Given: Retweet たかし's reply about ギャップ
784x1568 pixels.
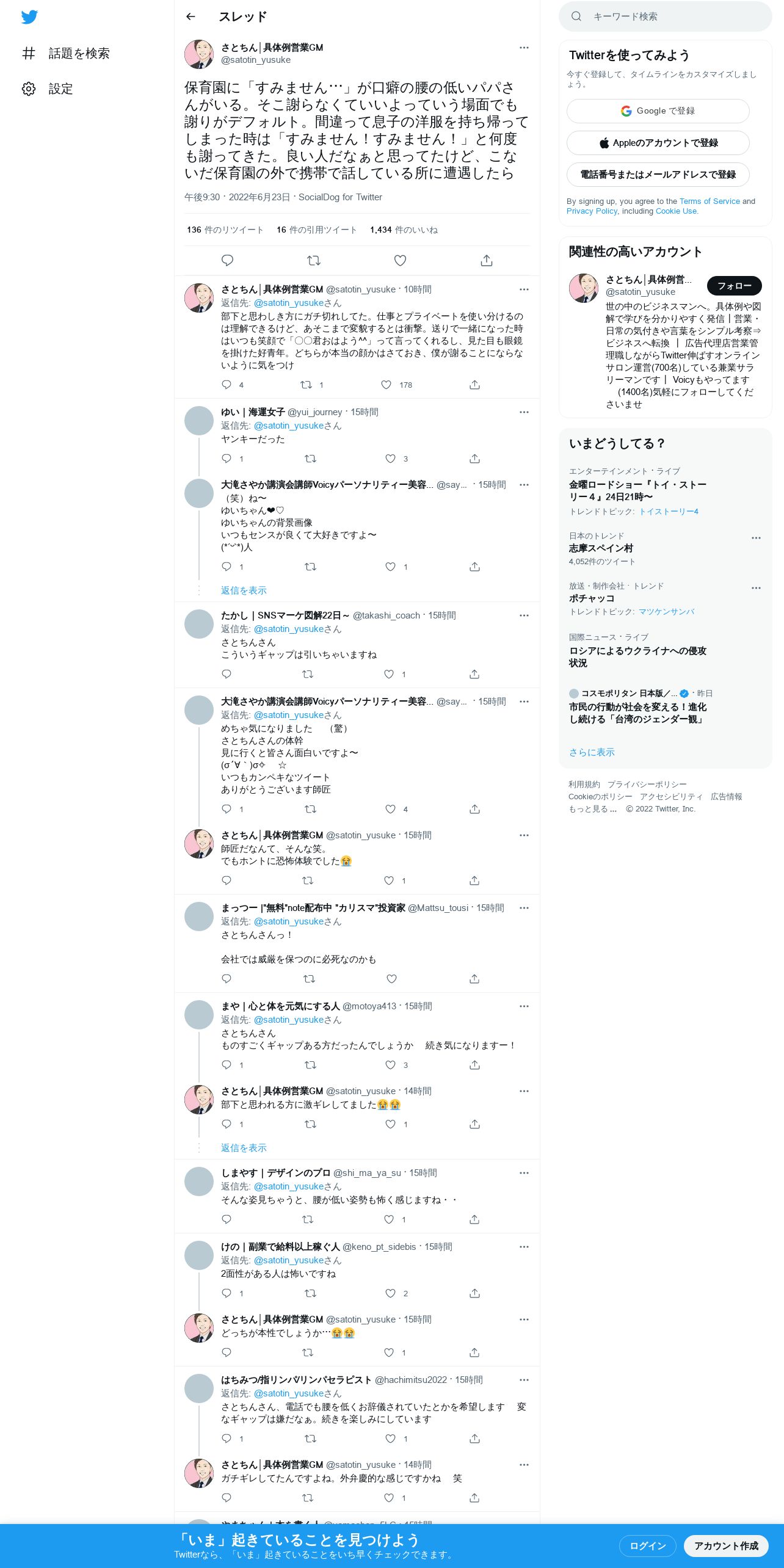Looking at the screenshot, I should tap(308, 674).
